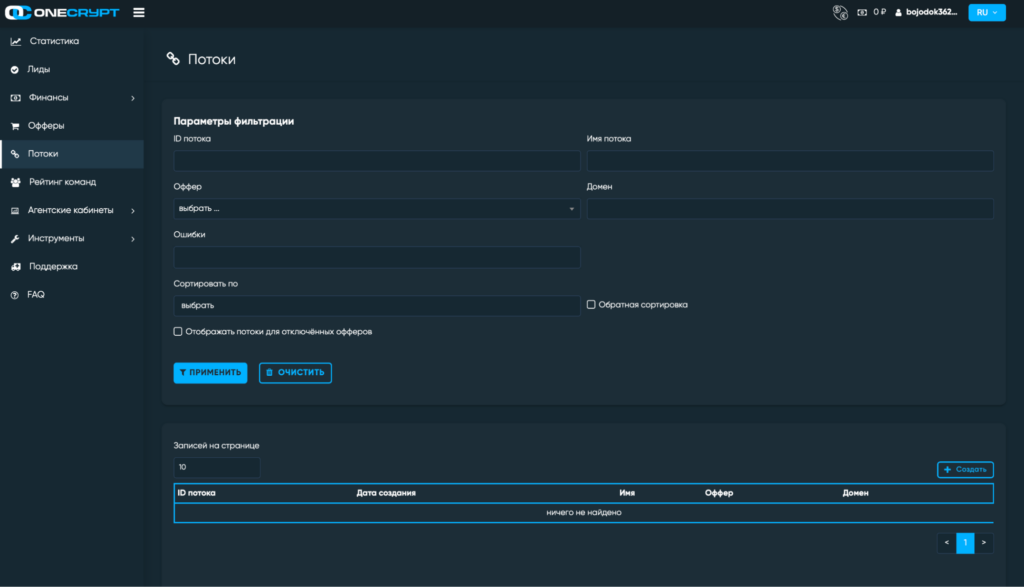Screen dimensions: 1024x587
Task: Click the Инструменты wrench icon
Action: click(x=15, y=239)
